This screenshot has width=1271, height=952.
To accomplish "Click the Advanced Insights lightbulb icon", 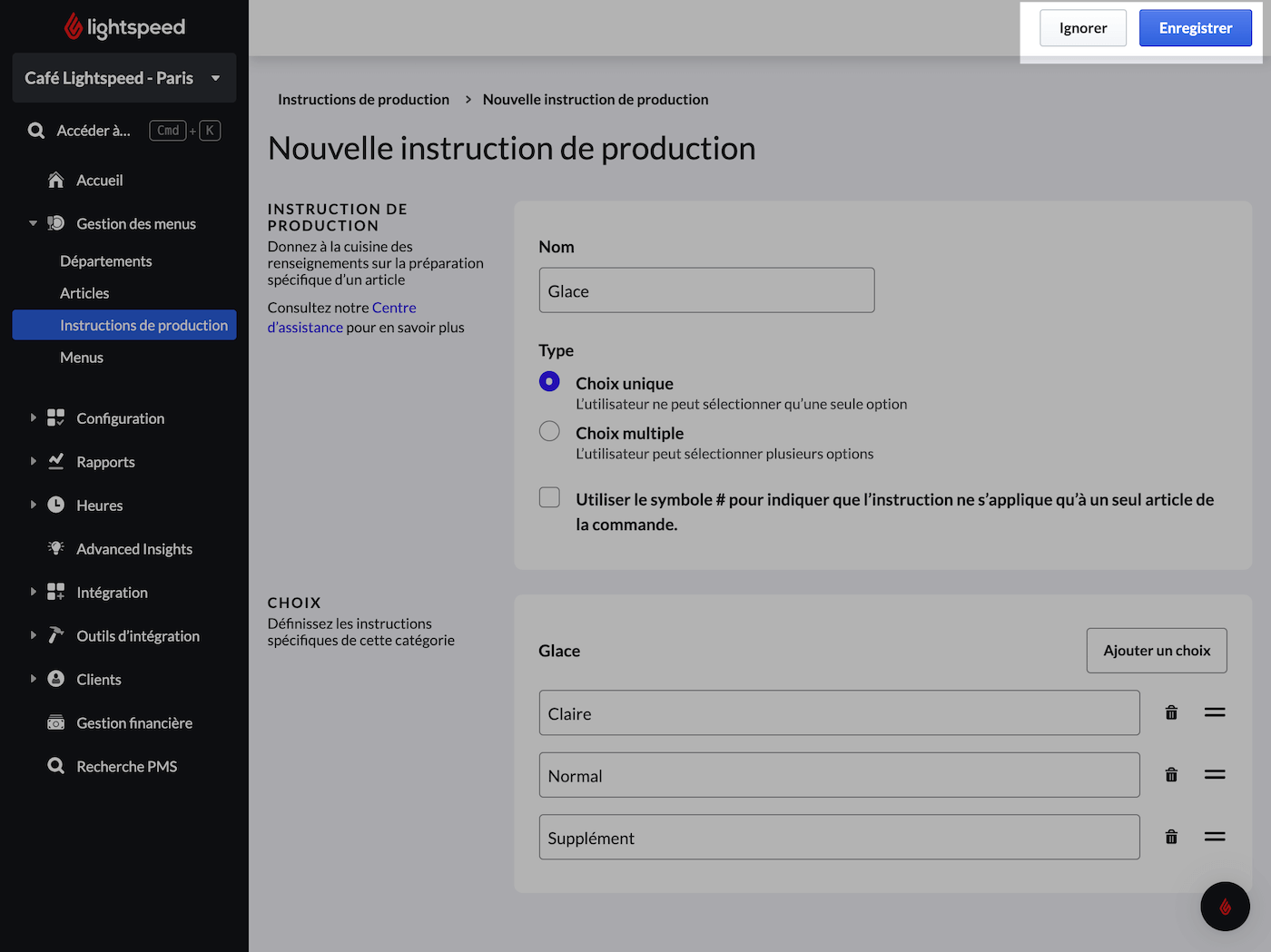I will pos(56,548).
